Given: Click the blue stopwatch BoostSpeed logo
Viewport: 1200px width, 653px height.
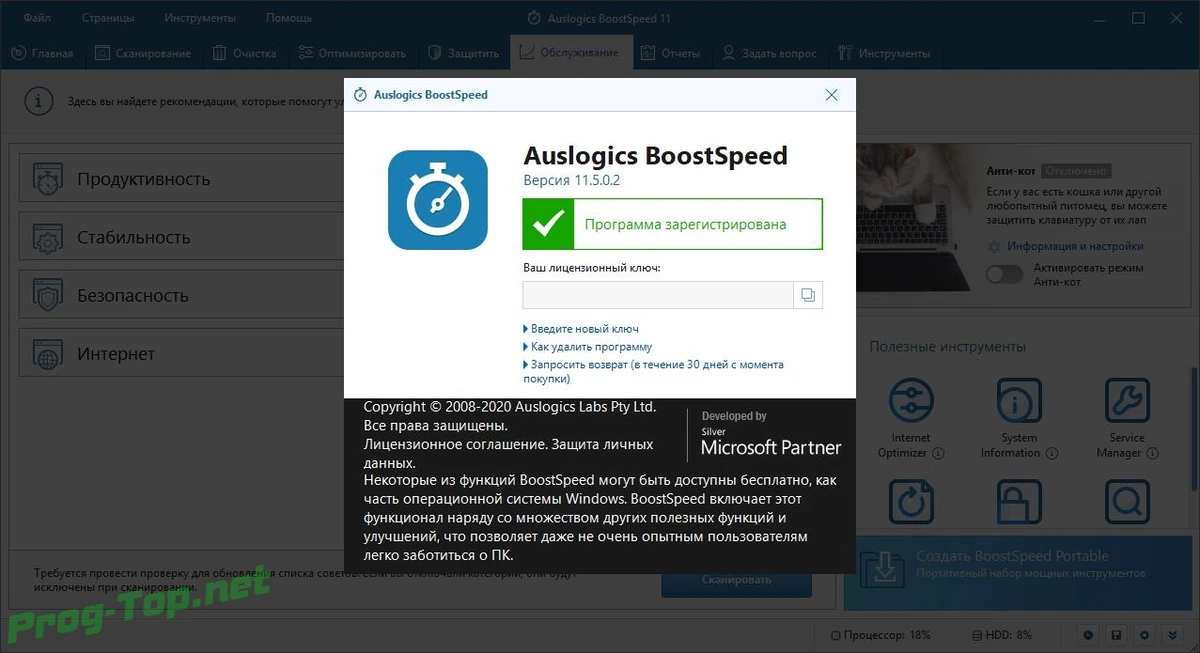Looking at the screenshot, I should pyautogui.click(x=438, y=200).
